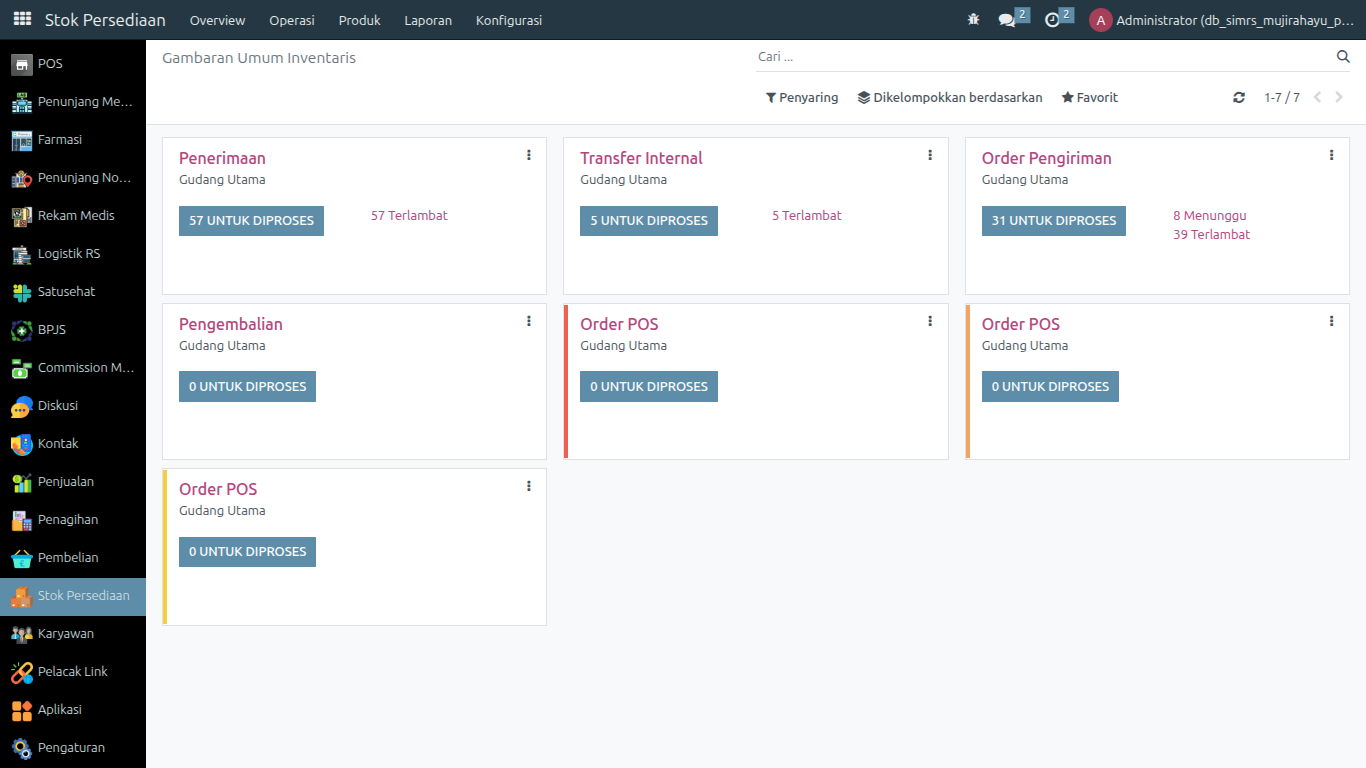Click the refresh view icon
The width and height of the screenshot is (1366, 768).
(1239, 98)
